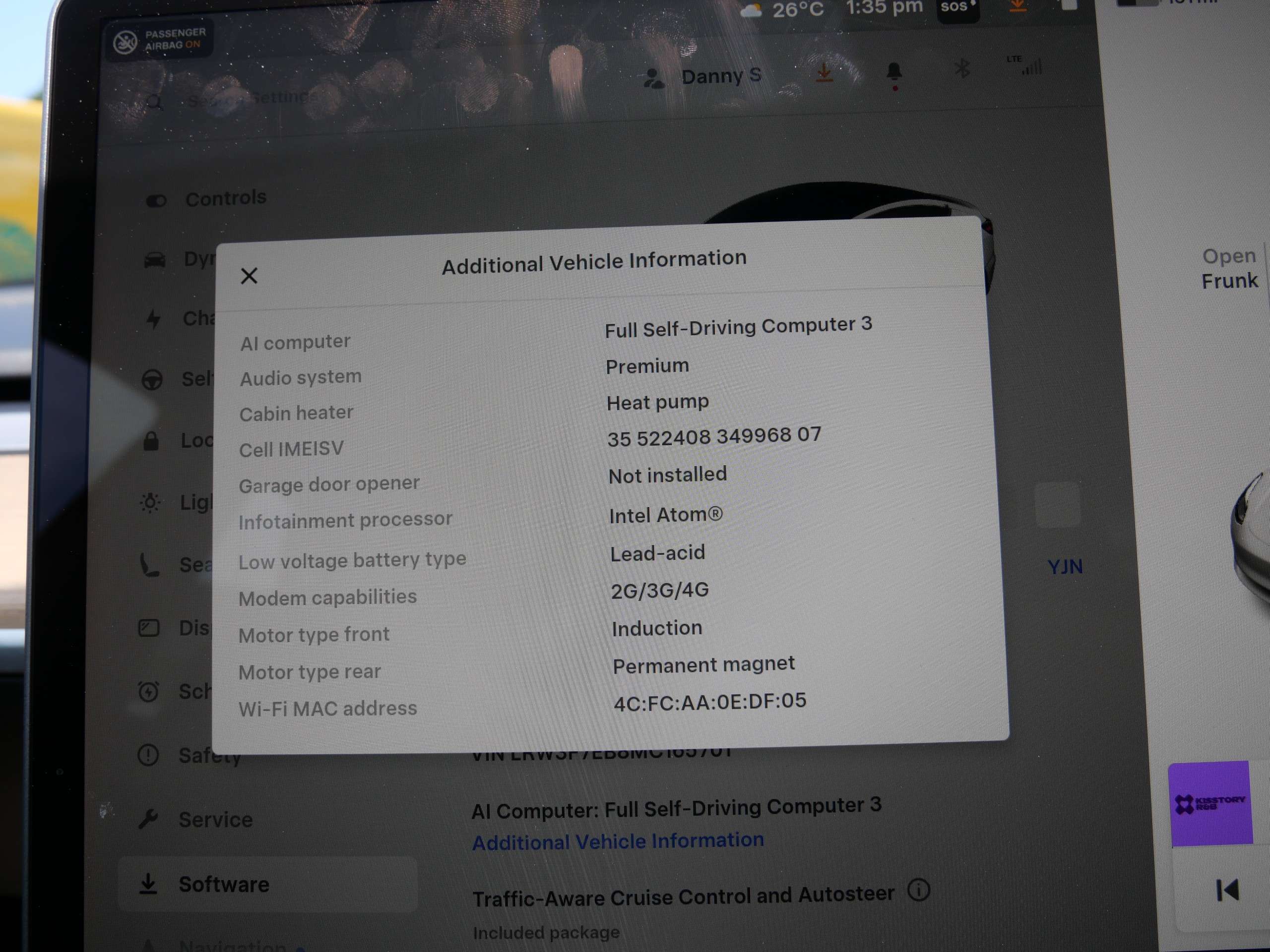Click the previous track media button

1227,890
